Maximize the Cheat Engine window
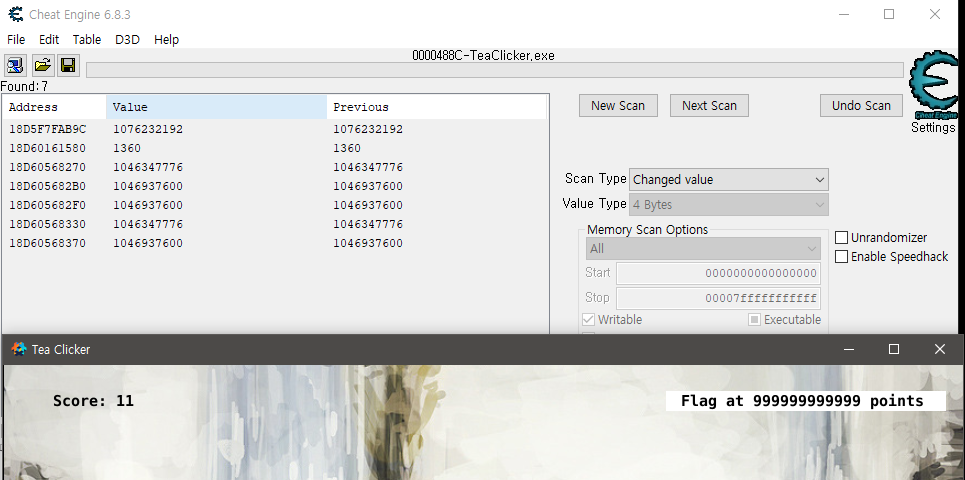The width and height of the screenshot is (965, 480). (x=889, y=14)
